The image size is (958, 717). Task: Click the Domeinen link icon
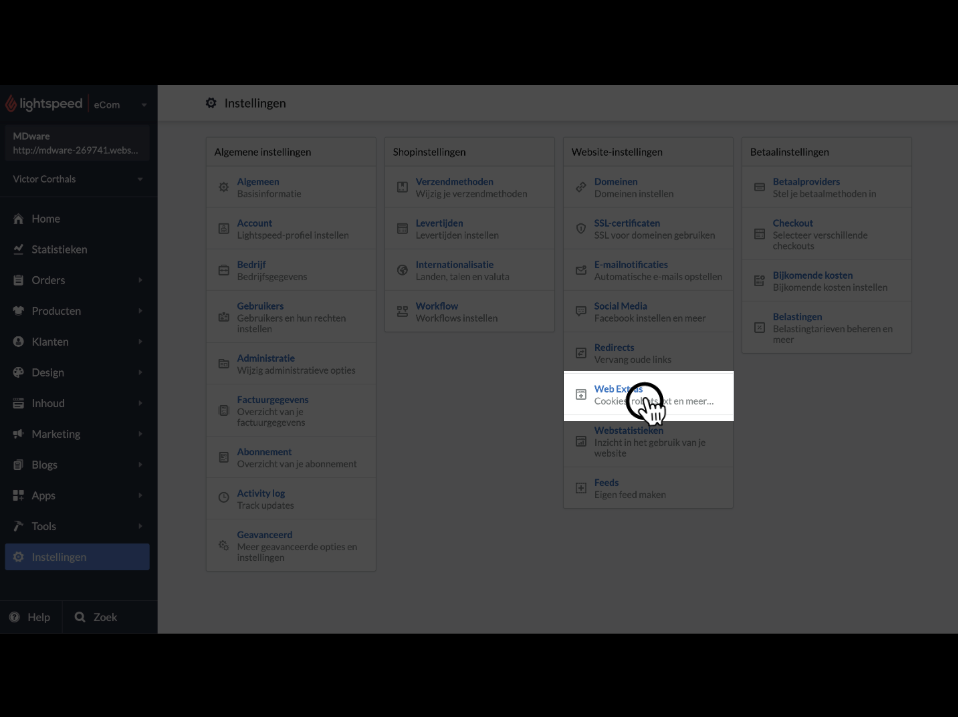pos(581,187)
